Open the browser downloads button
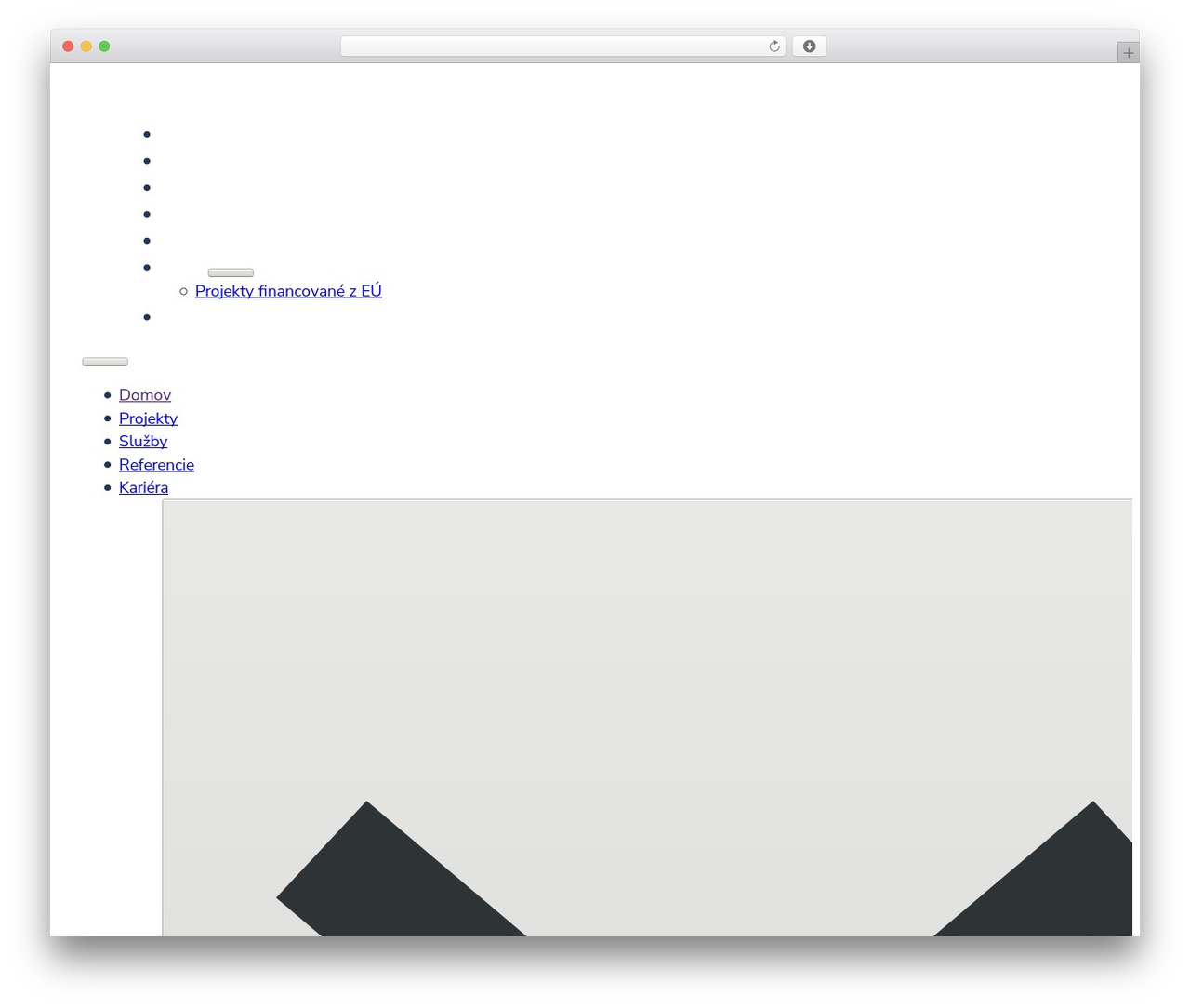 tap(809, 46)
